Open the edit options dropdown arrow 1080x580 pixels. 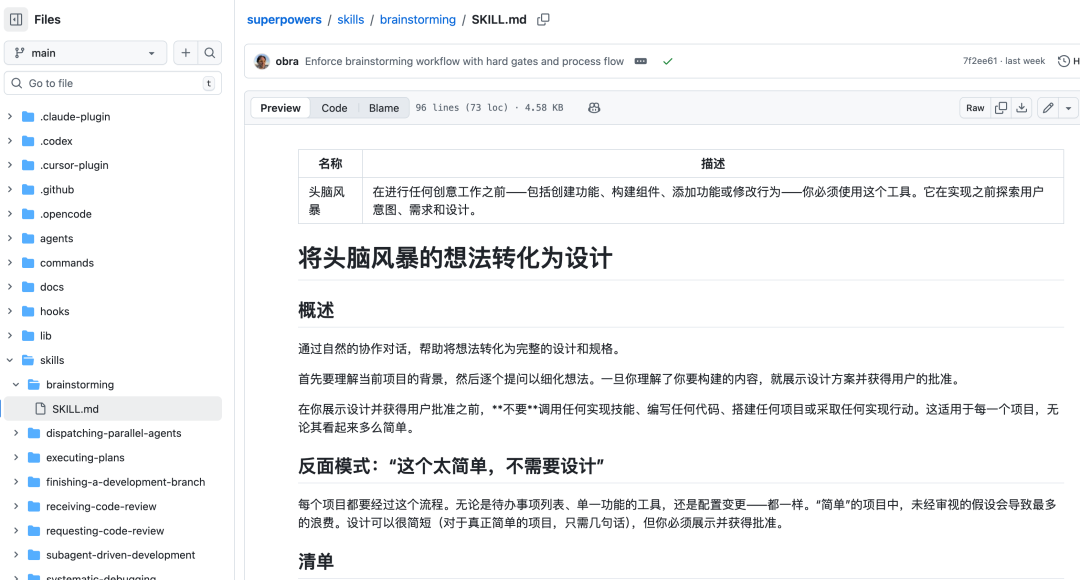tap(1068, 107)
